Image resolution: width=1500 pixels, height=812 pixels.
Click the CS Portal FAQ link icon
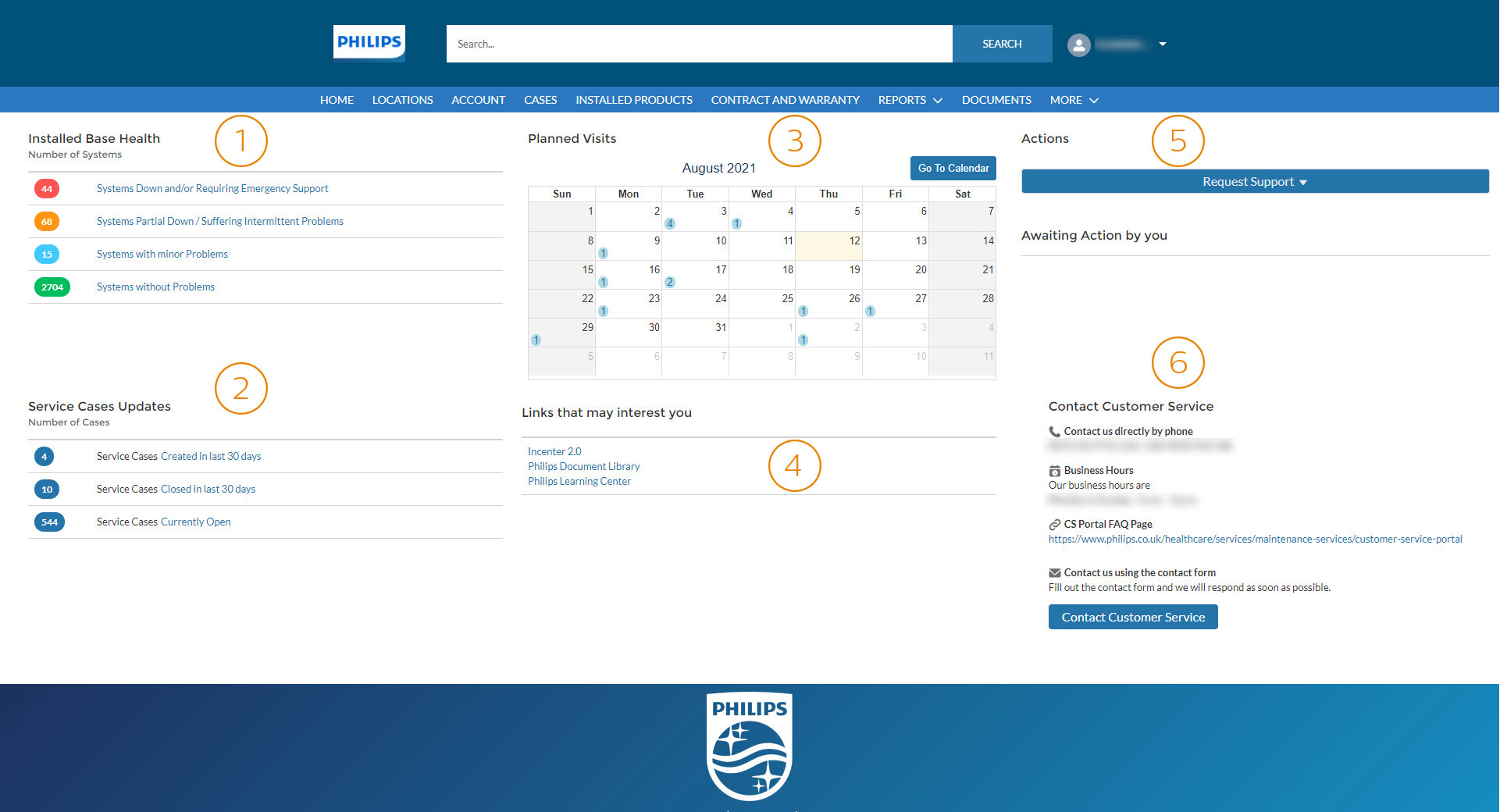click(x=1054, y=524)
